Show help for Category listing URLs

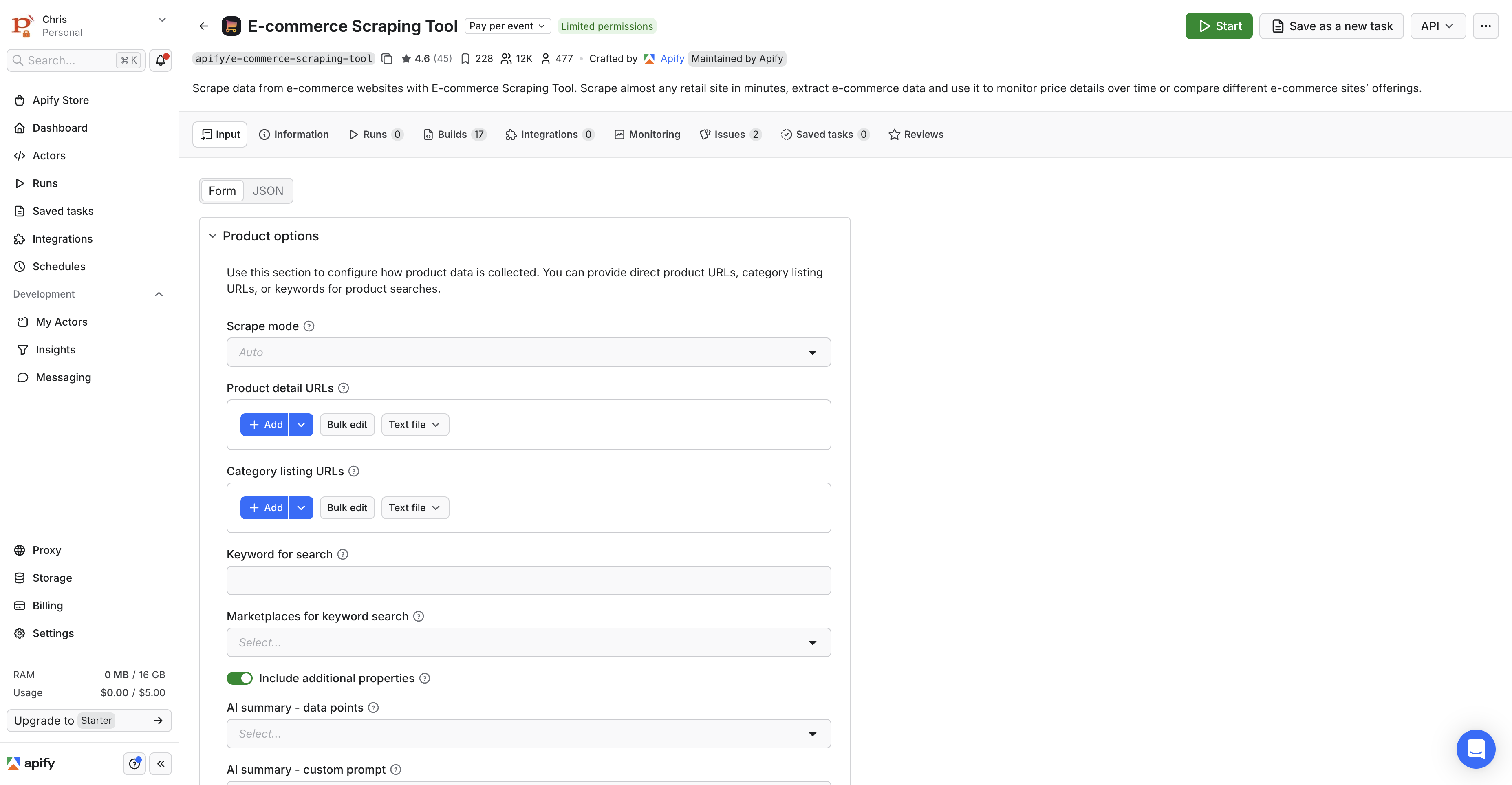354,472
